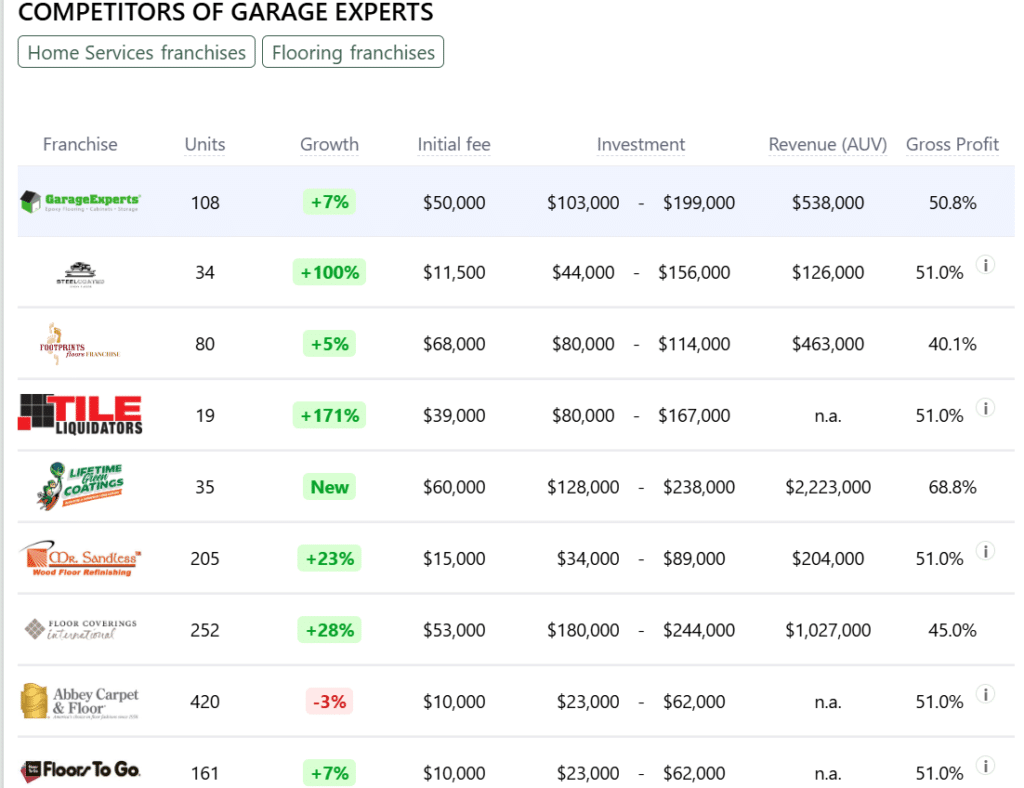Select the $204,000 revenue cell
This screenshot has width=1024, height=788.
click(827, 559)
